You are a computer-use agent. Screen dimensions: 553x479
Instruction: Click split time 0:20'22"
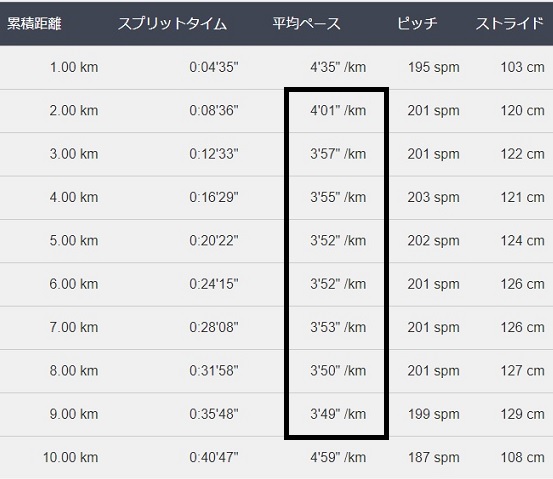pos(214,241)
